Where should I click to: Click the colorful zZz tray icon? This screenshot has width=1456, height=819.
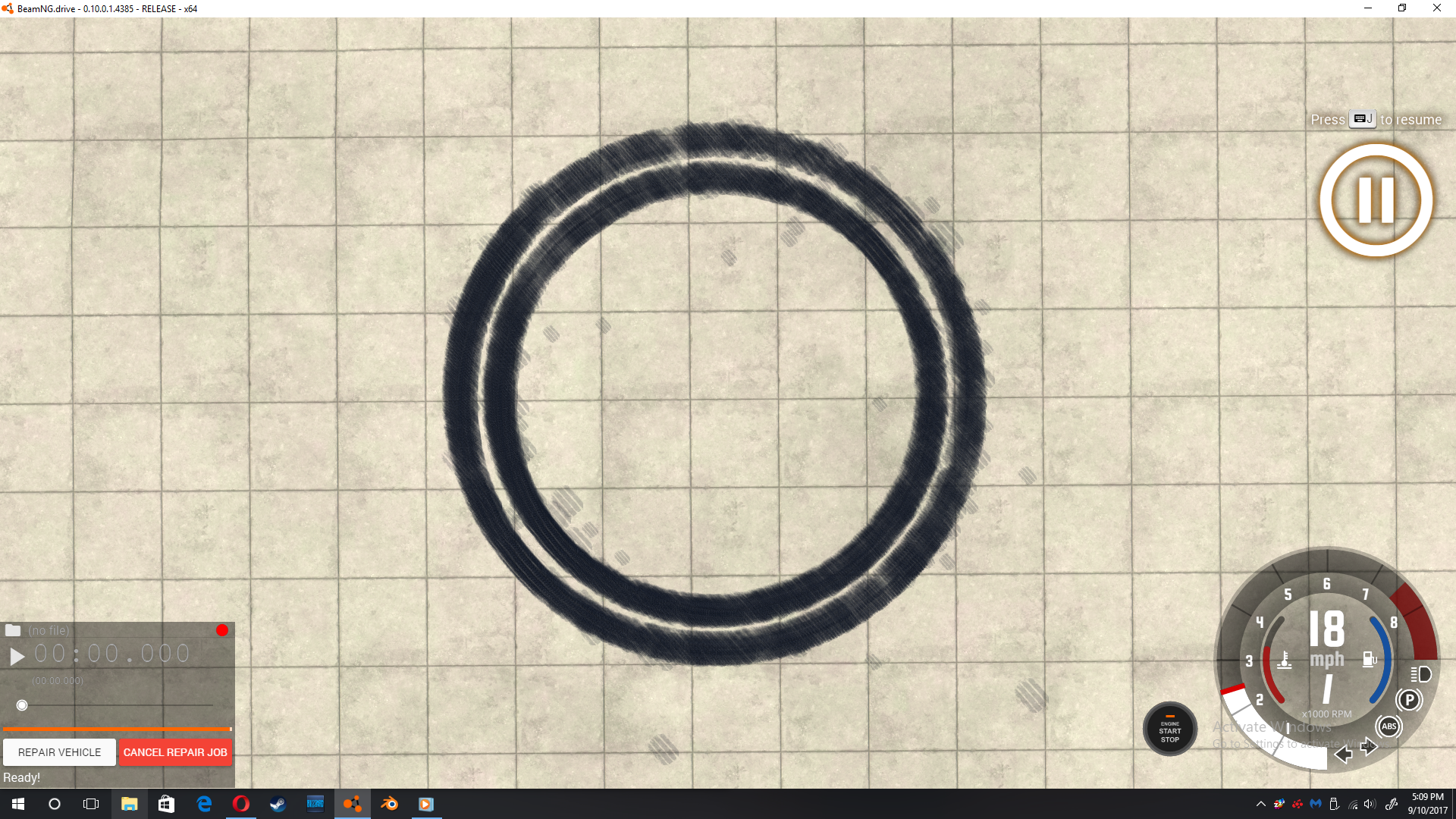coord(1279,804)
